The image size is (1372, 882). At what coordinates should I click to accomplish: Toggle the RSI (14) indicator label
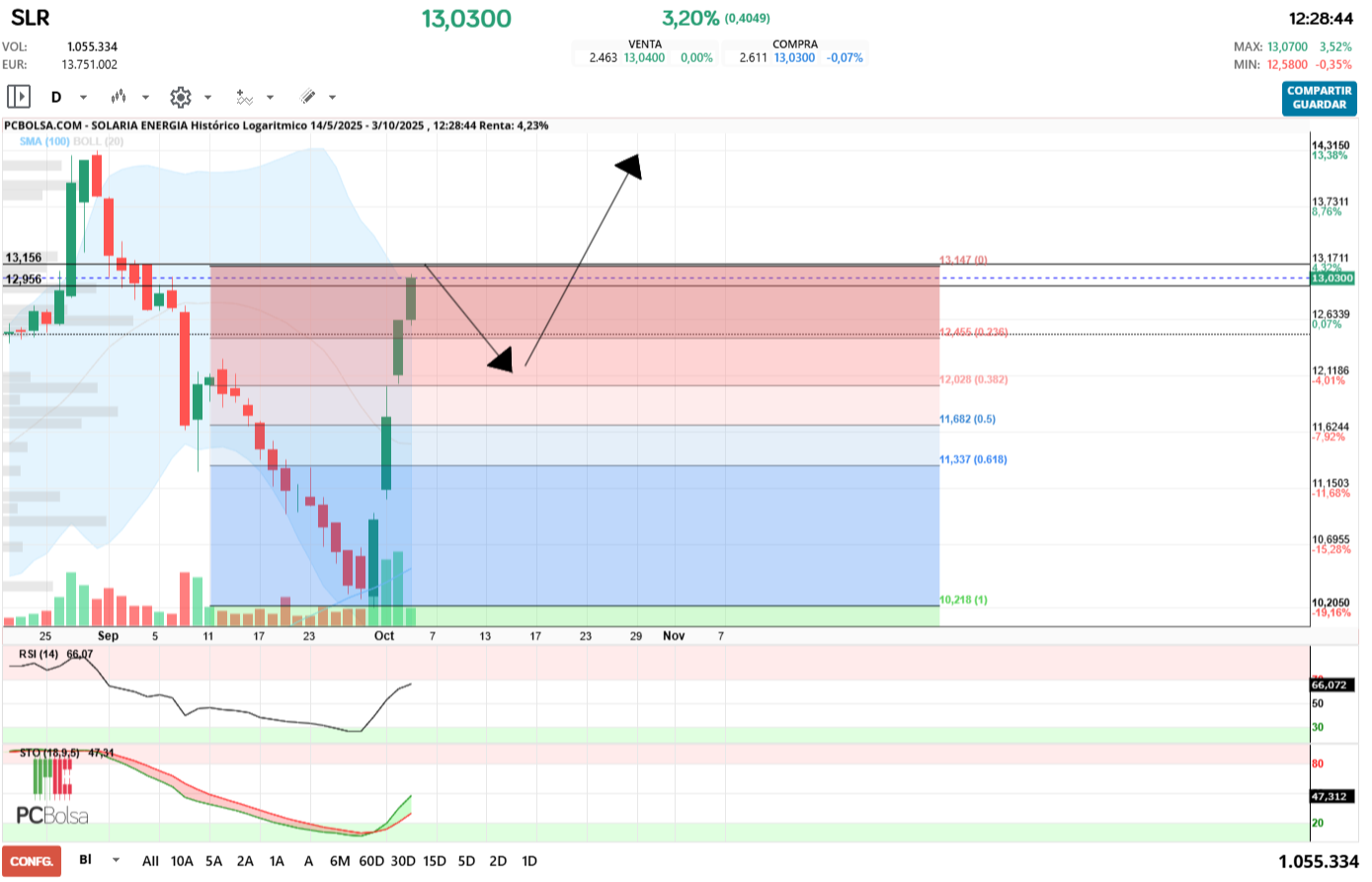point(40,654)
